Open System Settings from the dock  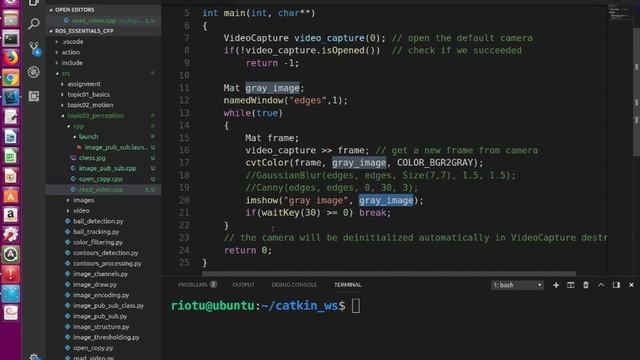(x=11, y=234)
